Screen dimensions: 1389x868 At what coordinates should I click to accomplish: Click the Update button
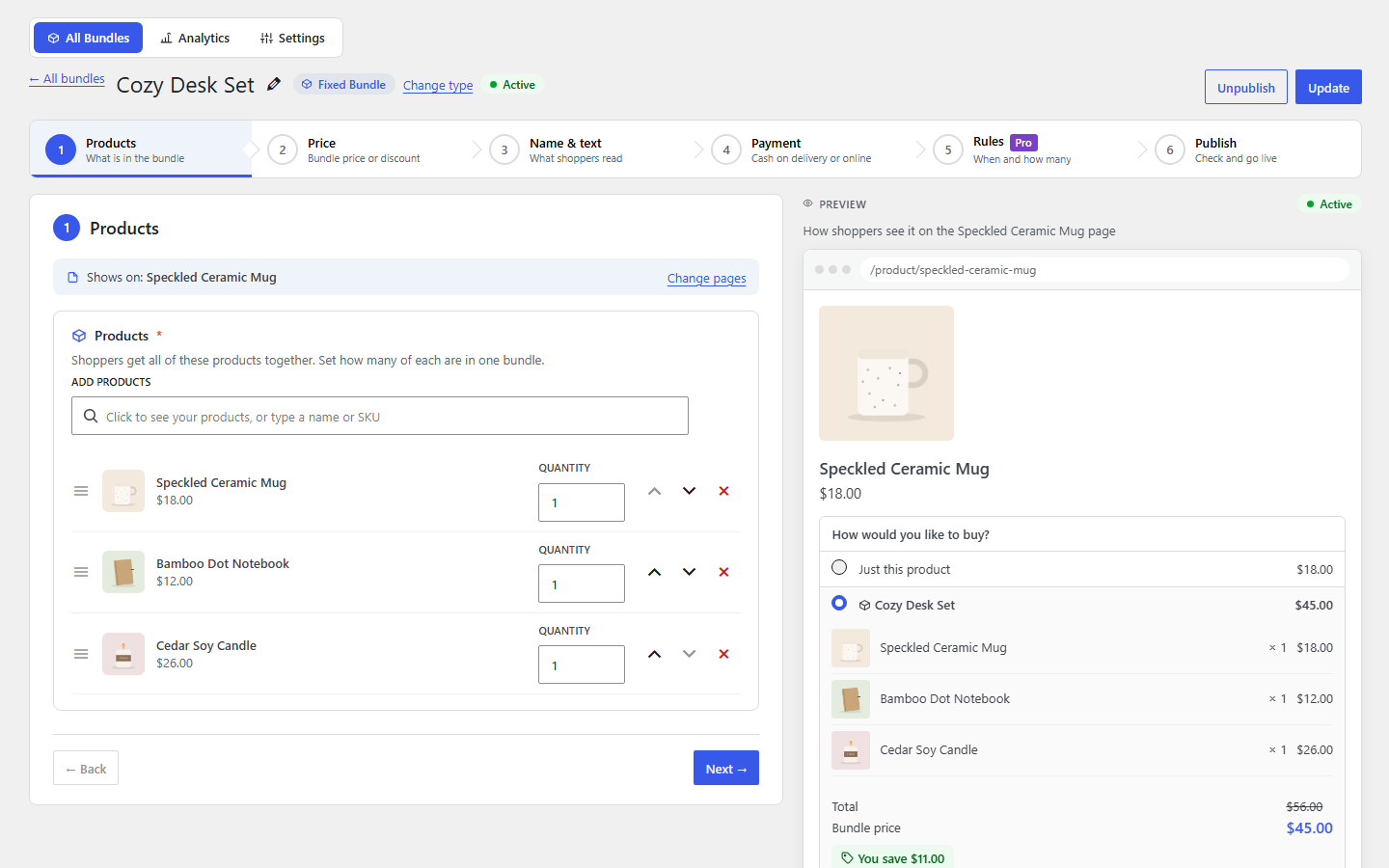1328,87
